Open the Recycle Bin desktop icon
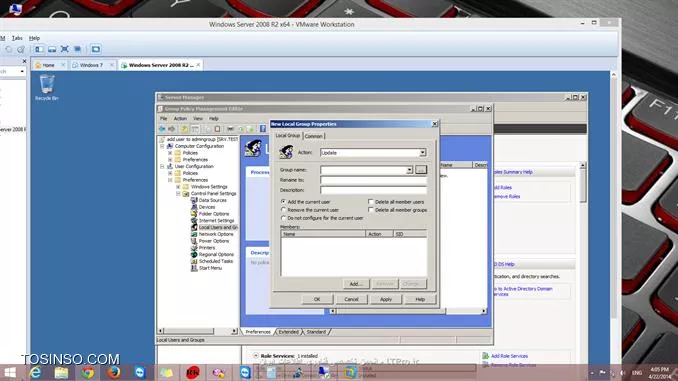The width and height of the screenshot is (678, 381). coord(47,87)
